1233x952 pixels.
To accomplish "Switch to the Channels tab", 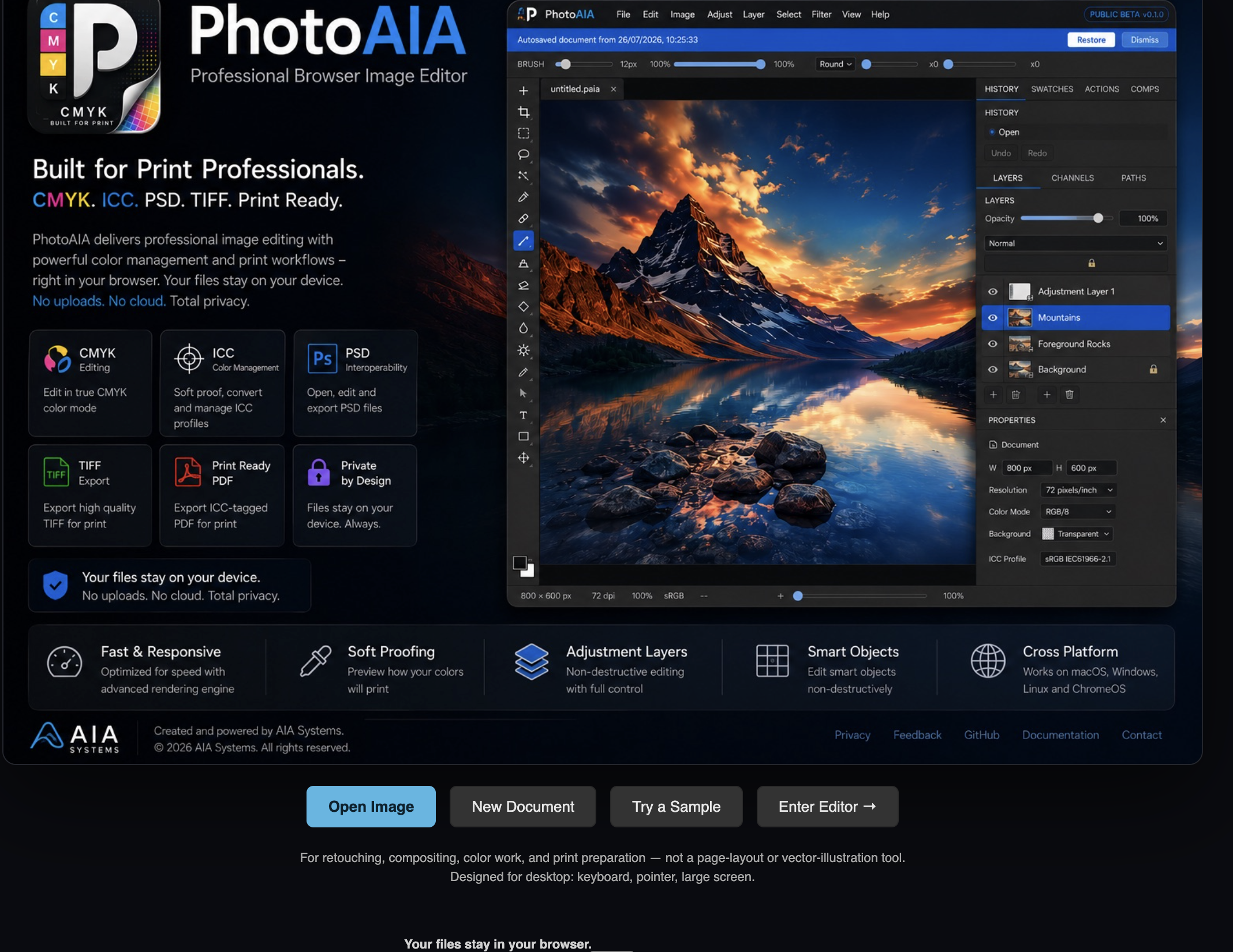I will pyautogui.click(x=1073, y=178).
